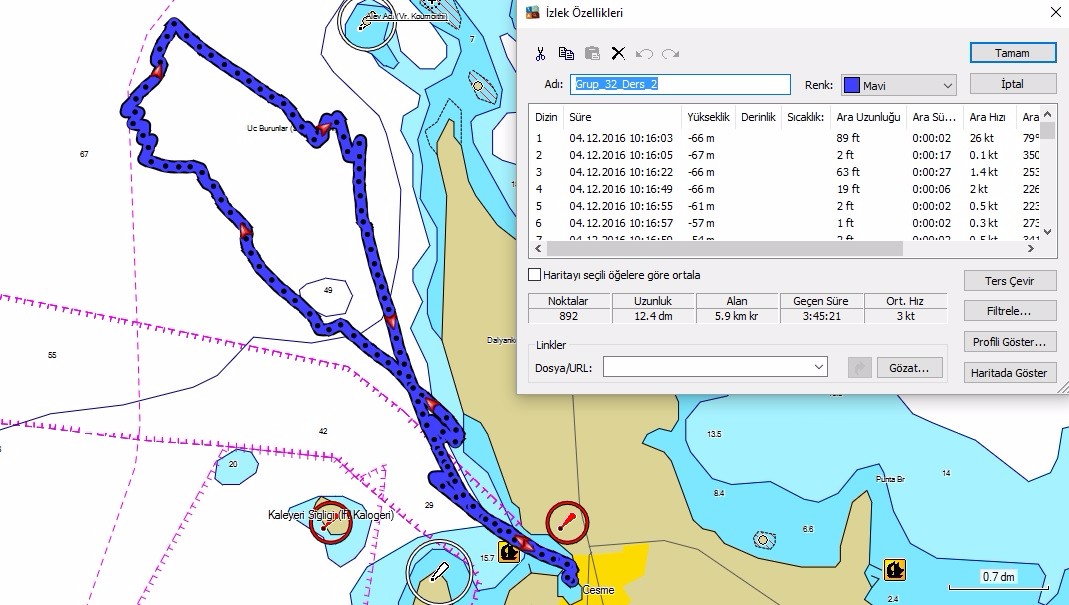
Task: Open Profili Göster... button
Action: tap(1010, 342)
